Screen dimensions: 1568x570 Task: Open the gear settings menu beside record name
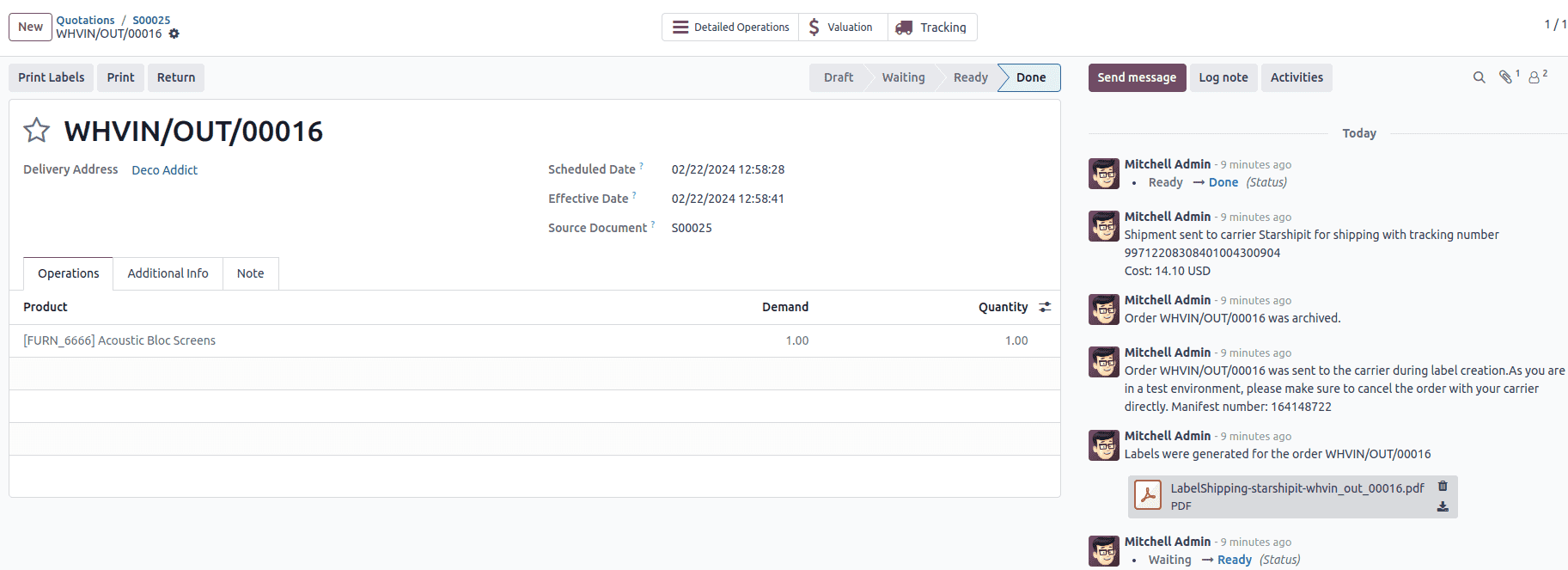(x=174, y=34)
